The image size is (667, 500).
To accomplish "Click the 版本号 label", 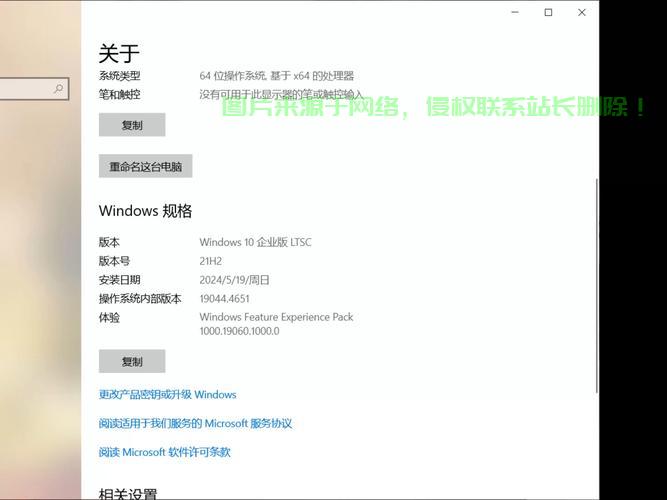I will pyautogui.click(x=114, y=261).
